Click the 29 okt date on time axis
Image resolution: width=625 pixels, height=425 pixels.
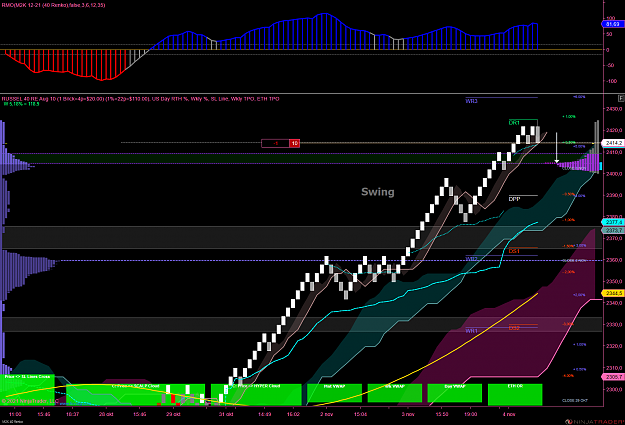coord(173,414)
